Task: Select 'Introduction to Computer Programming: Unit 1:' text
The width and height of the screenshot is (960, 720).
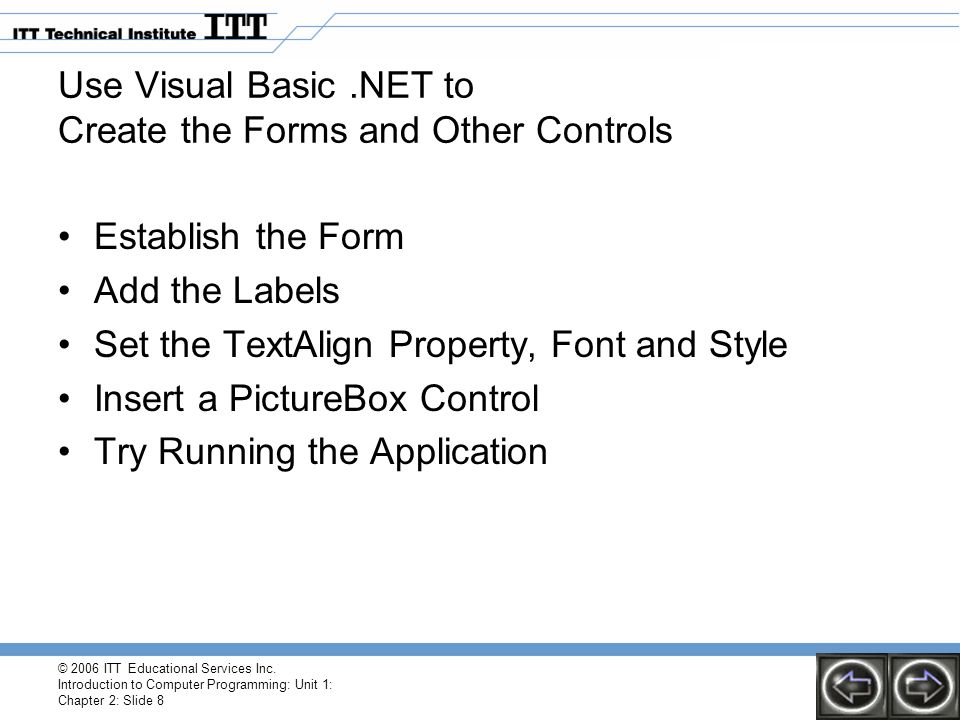Action: click(x=195, y=684)
